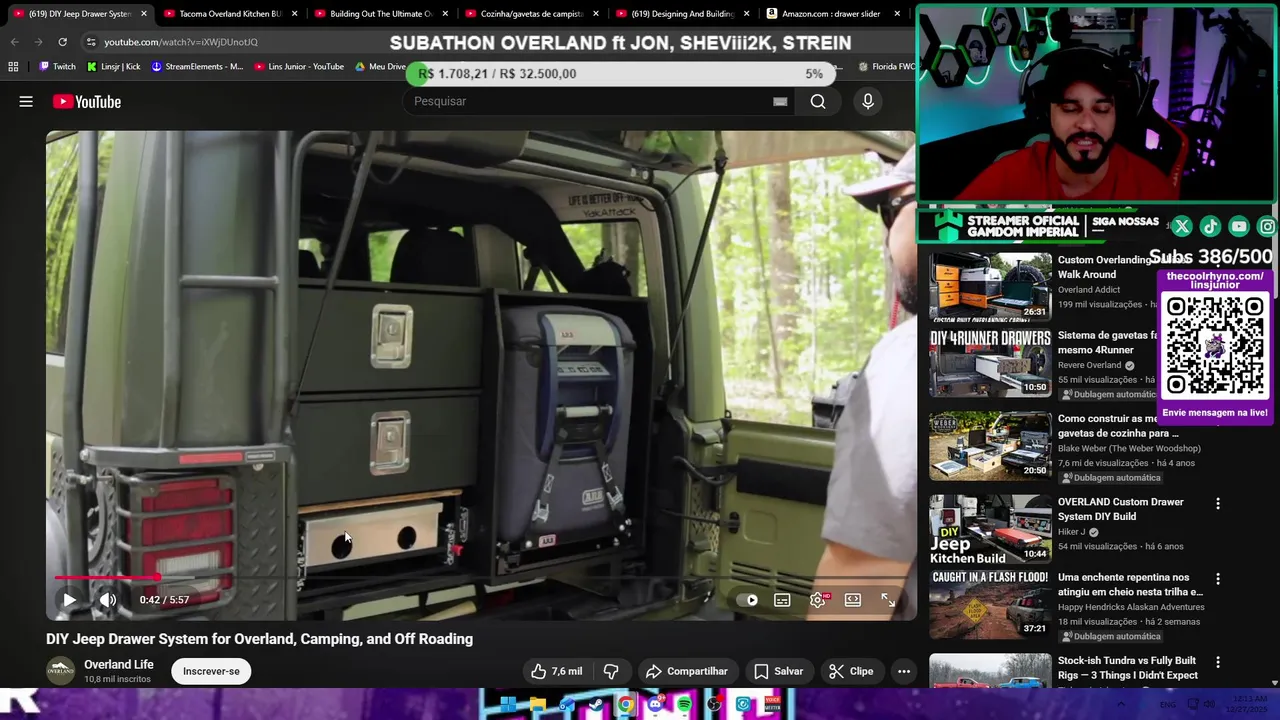
Task: Open Caught in a Flash Flood thumbnail
Action: (991, 604)
